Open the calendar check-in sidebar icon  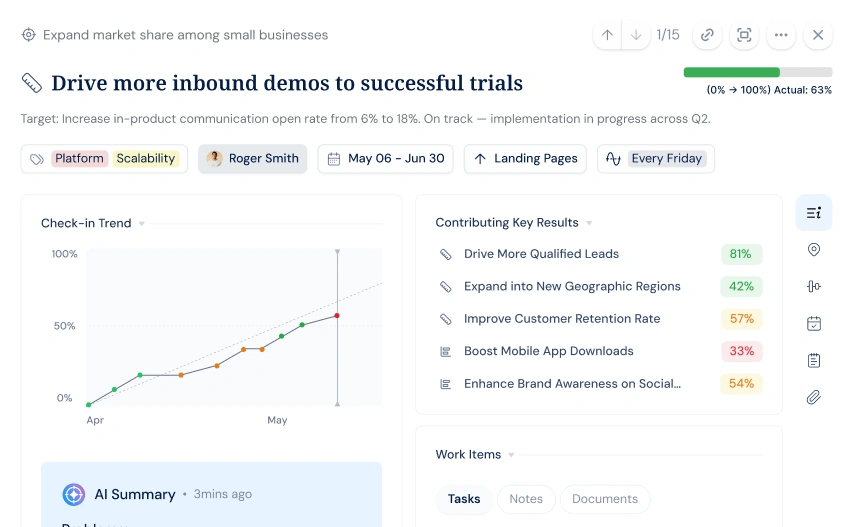pyautogui.click(x=814, y=323)
